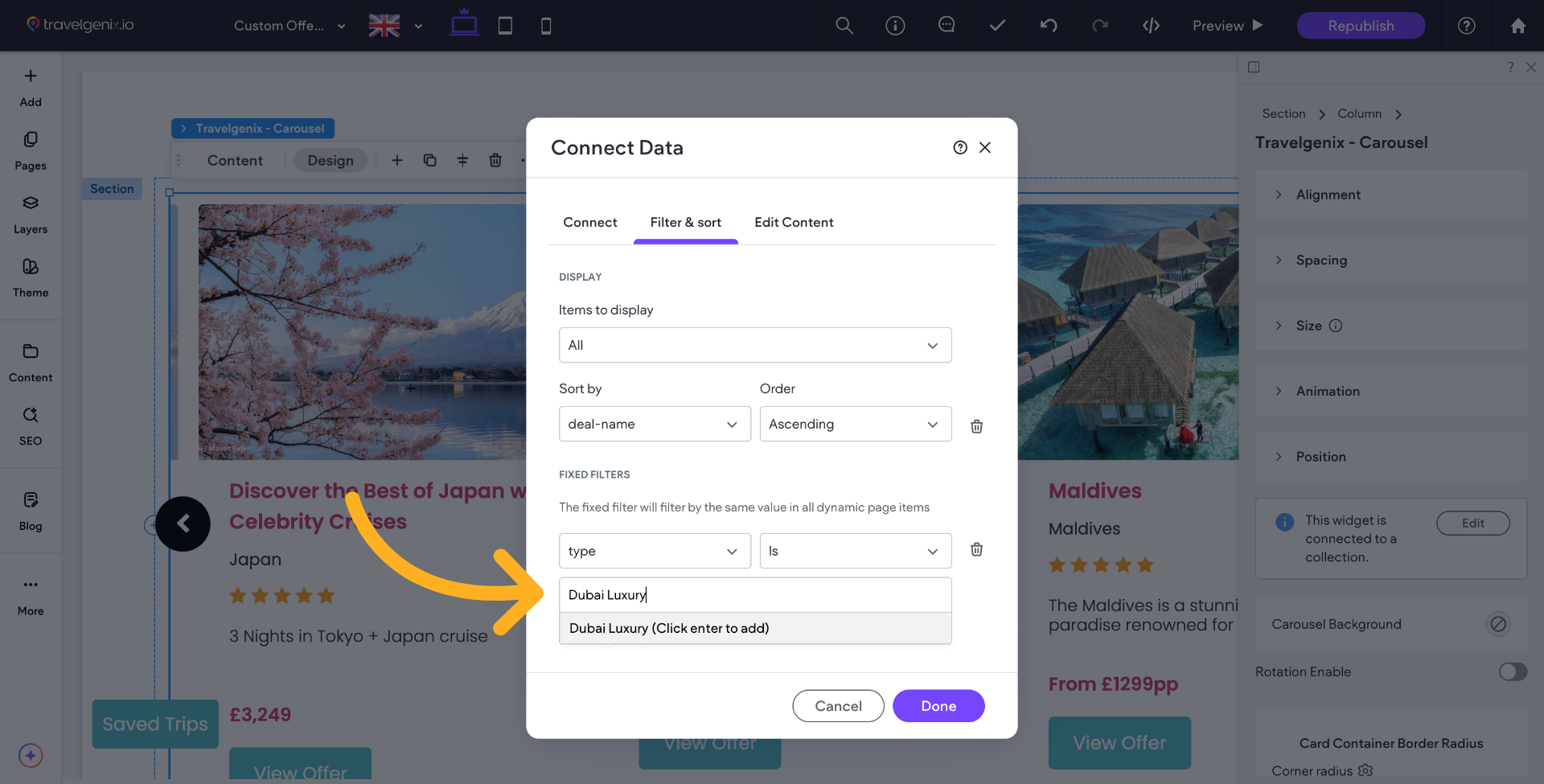Image resolution: width=1544 pixels, height=784 pixels.
Task: Open the Sort by deal-name dropdown
Action: (654, 424)
